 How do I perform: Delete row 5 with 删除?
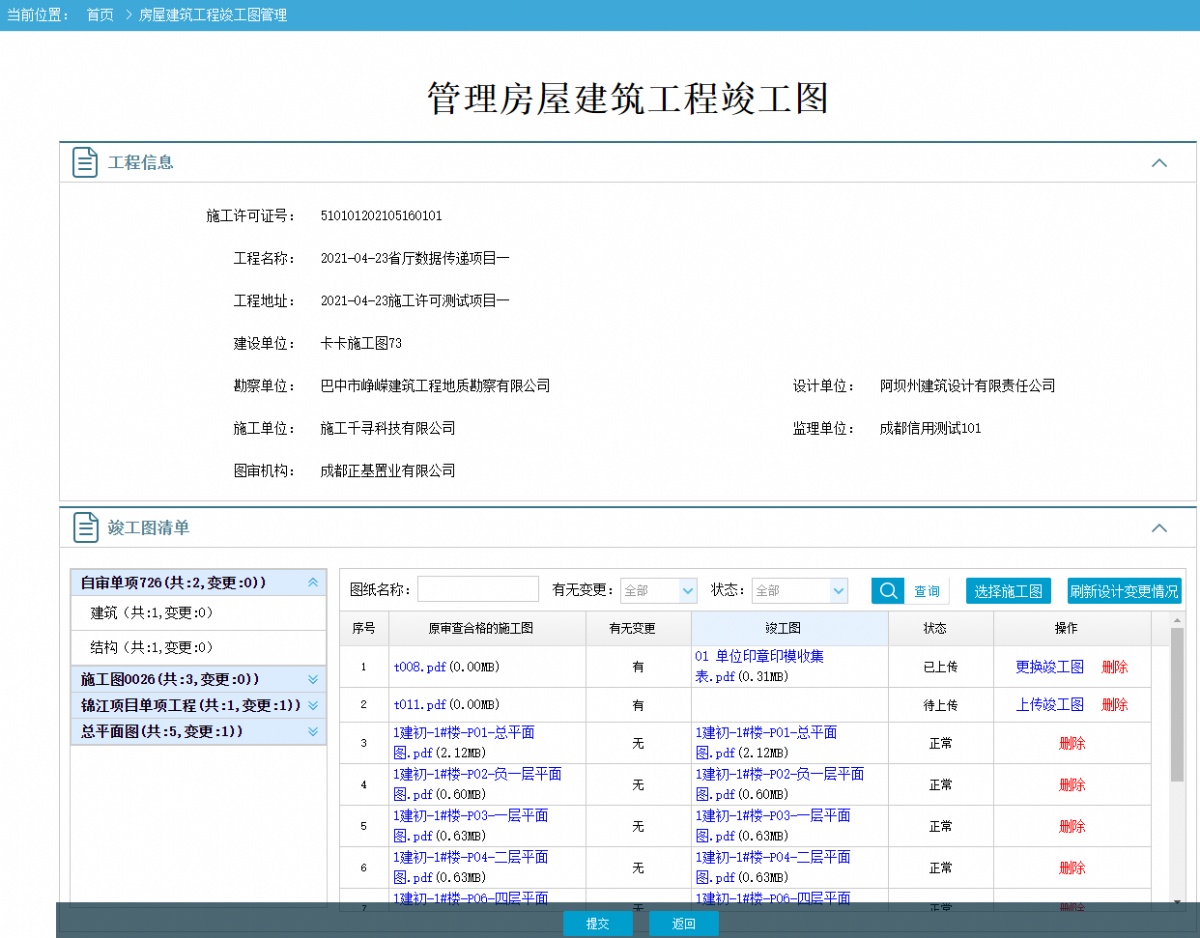[x=1072, y=827]
